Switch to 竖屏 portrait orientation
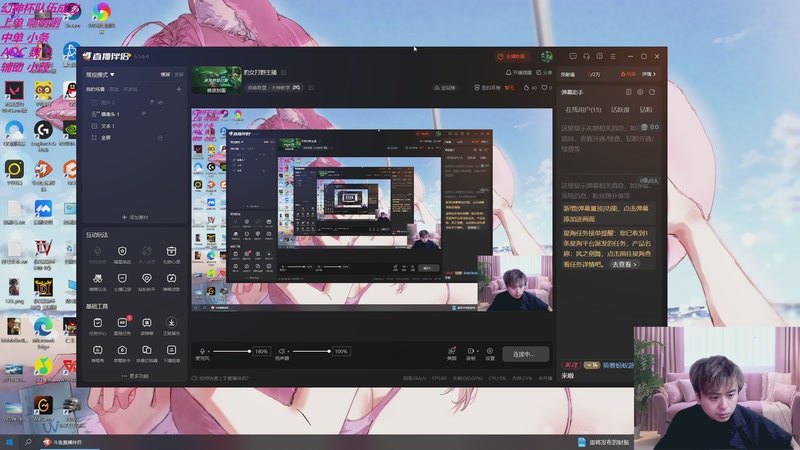This screenshot has width=800, height=450. click(179, 74)
